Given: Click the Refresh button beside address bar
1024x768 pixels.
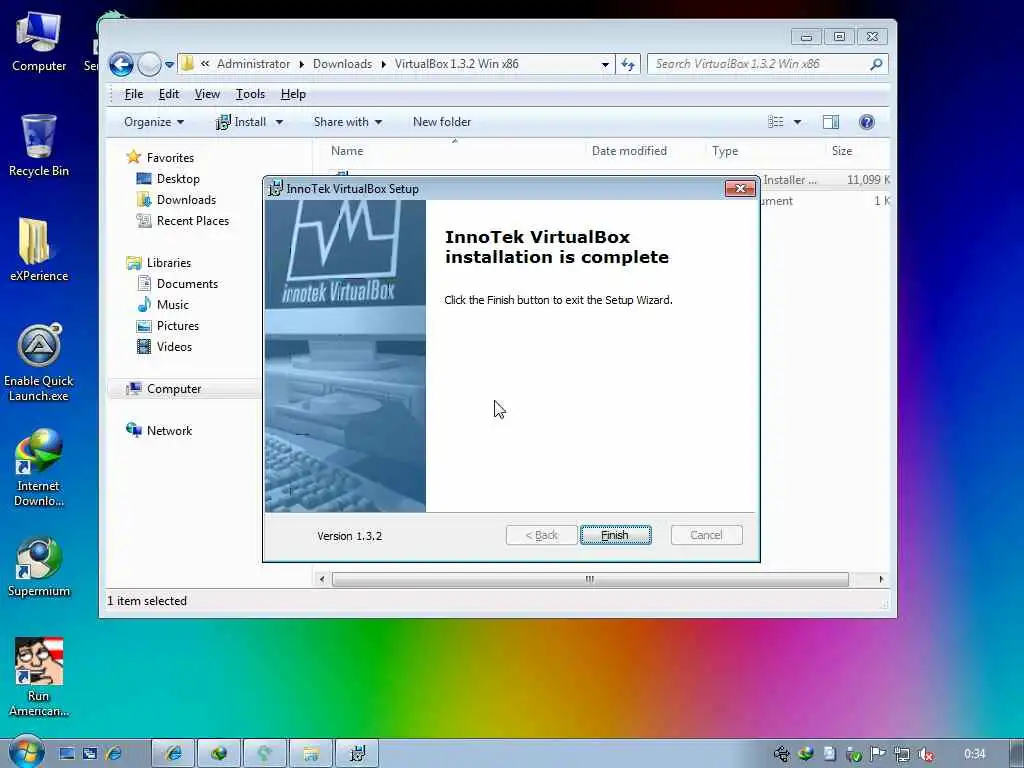Looking at the screenshot, I should point(628,64).
